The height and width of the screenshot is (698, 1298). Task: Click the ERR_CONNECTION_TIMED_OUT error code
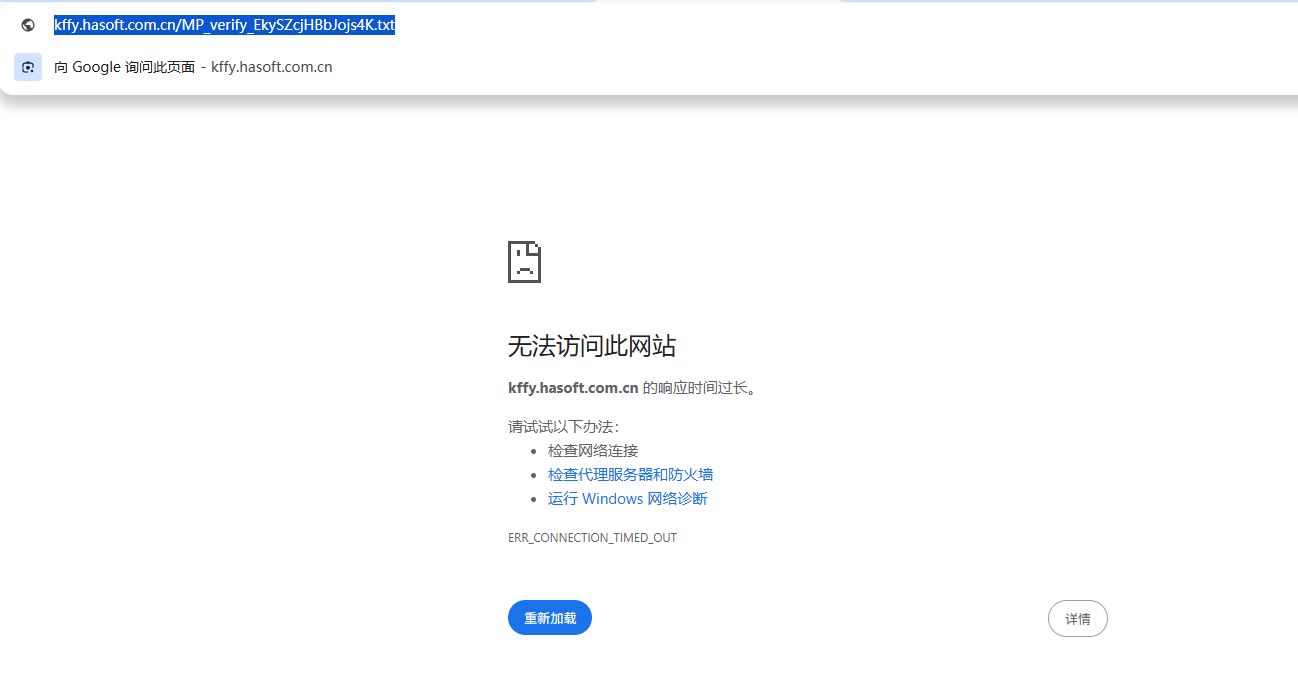tap(592, 538)
